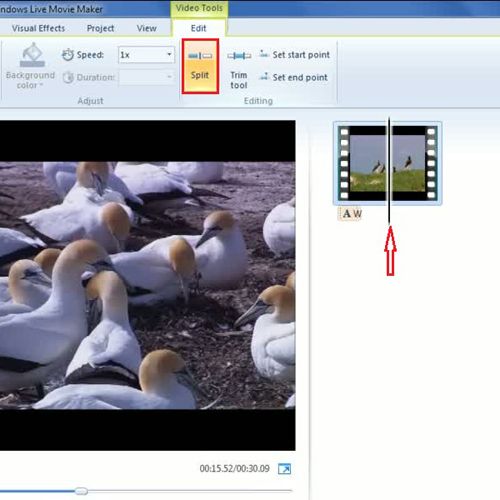Select the bird video clip thumbnail

387,163
